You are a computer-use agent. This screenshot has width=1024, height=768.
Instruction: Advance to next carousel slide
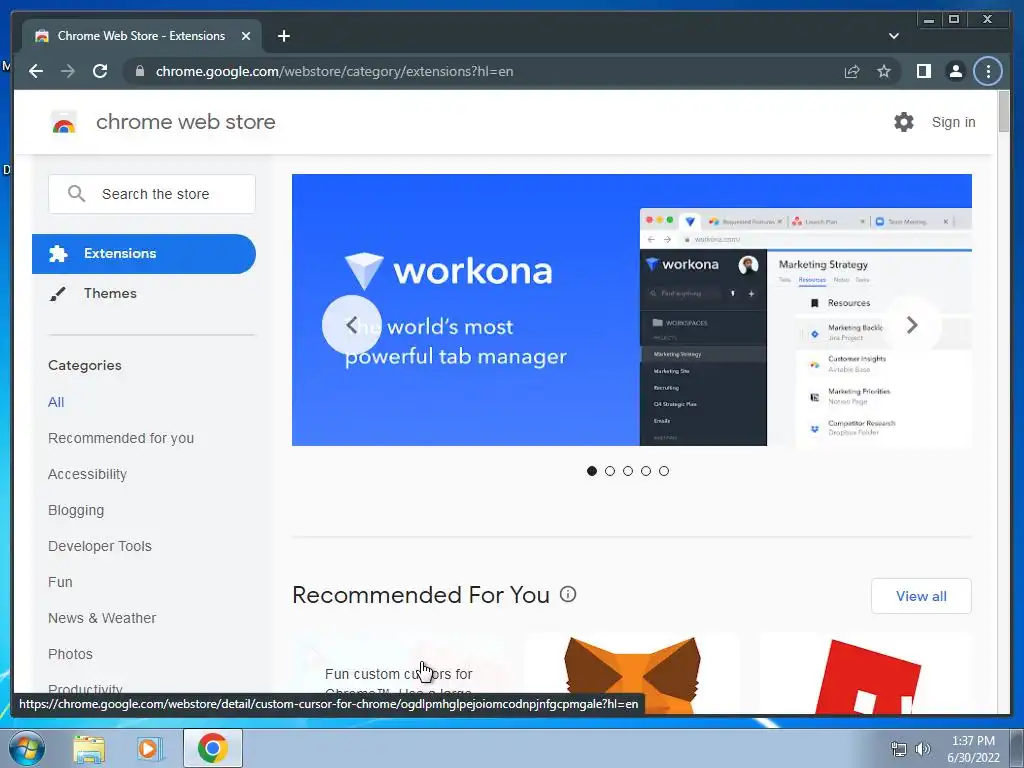(x=912, y=325)
